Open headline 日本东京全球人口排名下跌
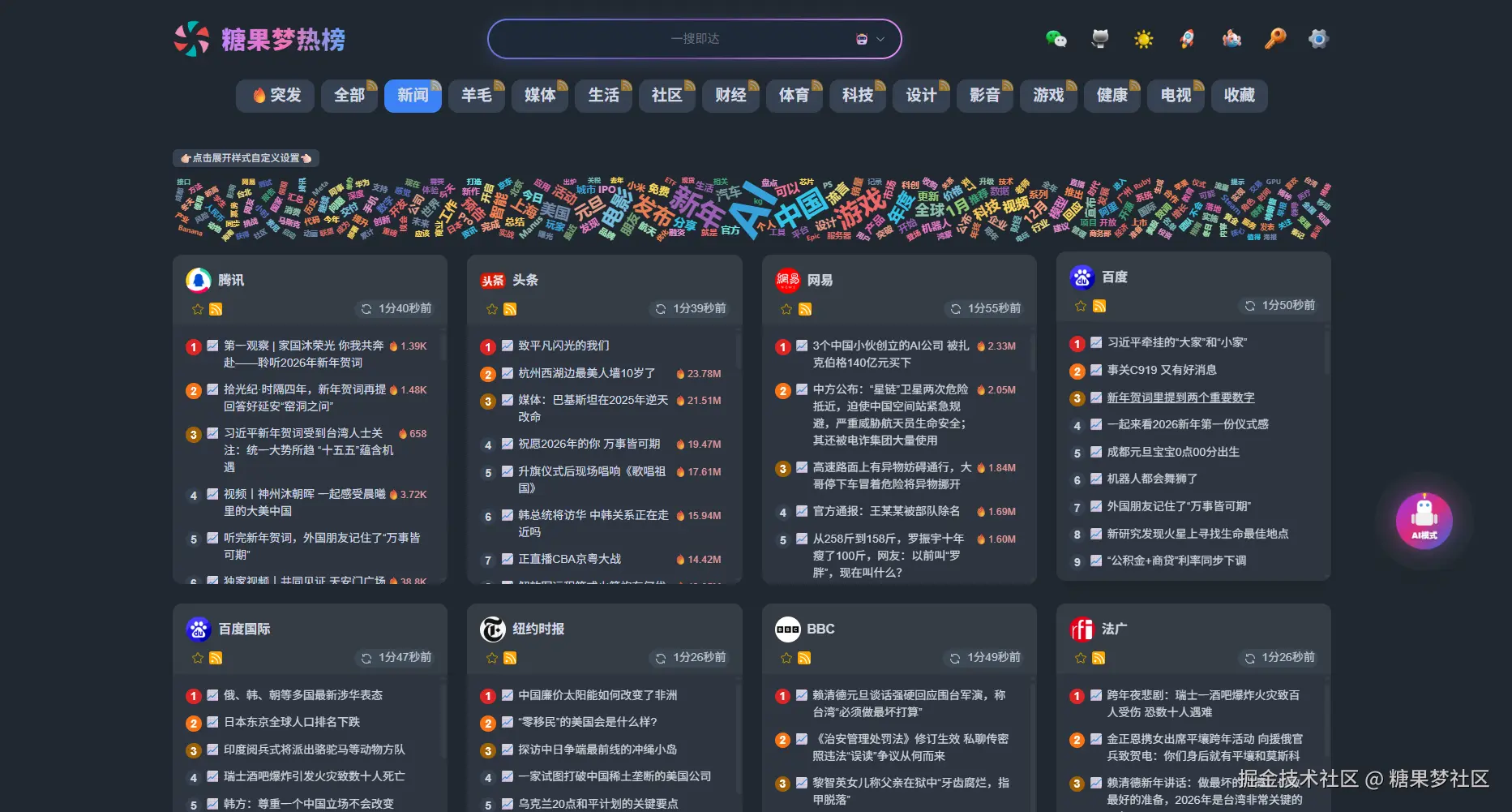This screenshot has width=1512, height=812. point(292,722)
